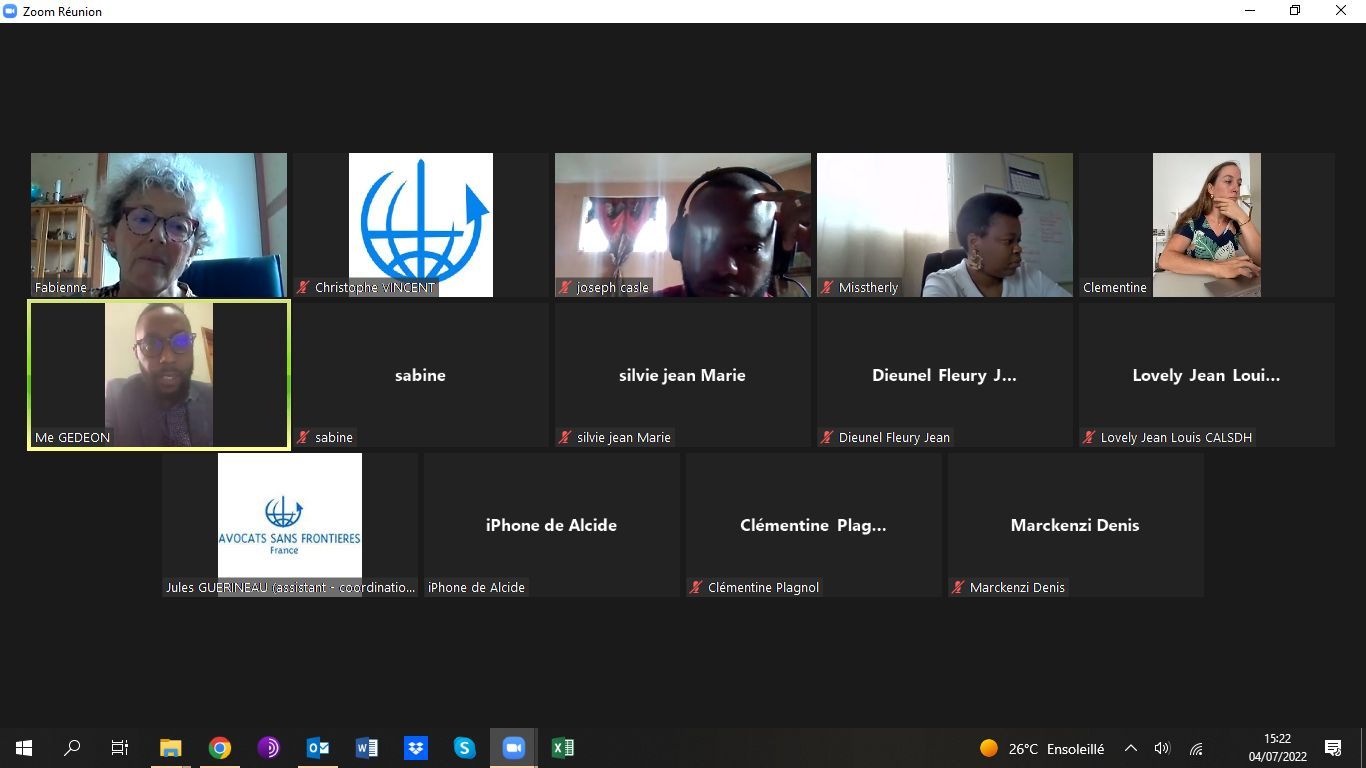Restore down the Zoom Réunion window

(1295, 11)
